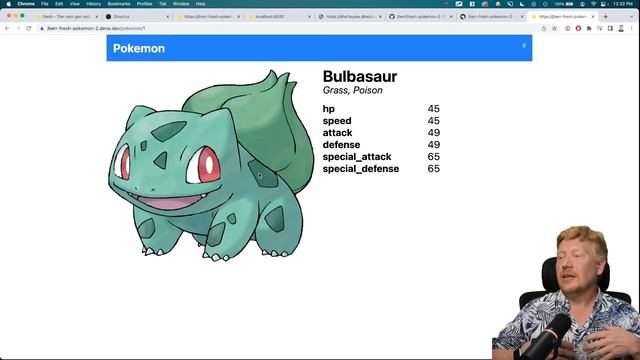Switch to the Fresh next-gen web tab
Viewport: 640px width, 360px height.
click(67, 17)
